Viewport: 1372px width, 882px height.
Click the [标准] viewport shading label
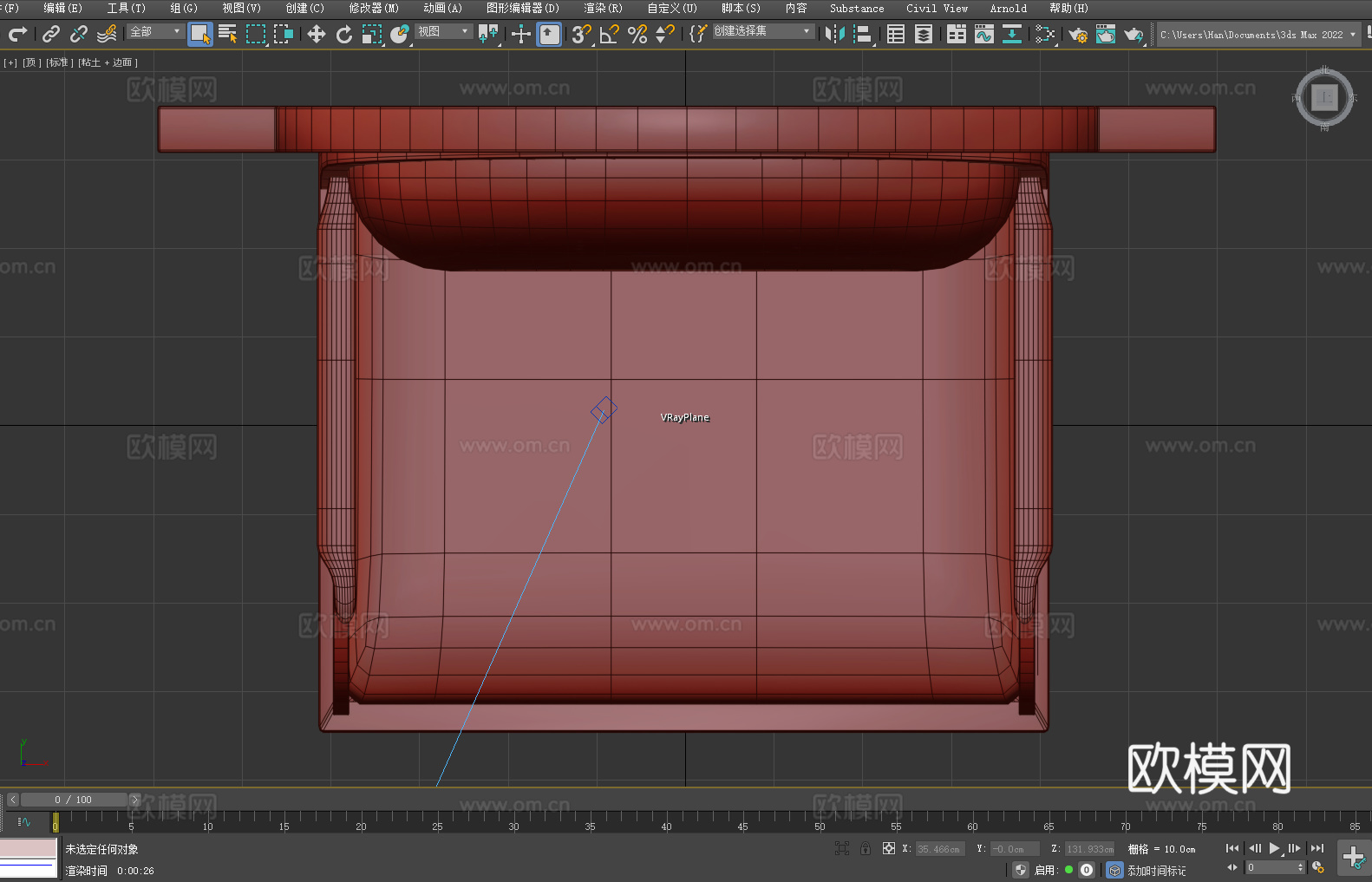coord(60,62)
